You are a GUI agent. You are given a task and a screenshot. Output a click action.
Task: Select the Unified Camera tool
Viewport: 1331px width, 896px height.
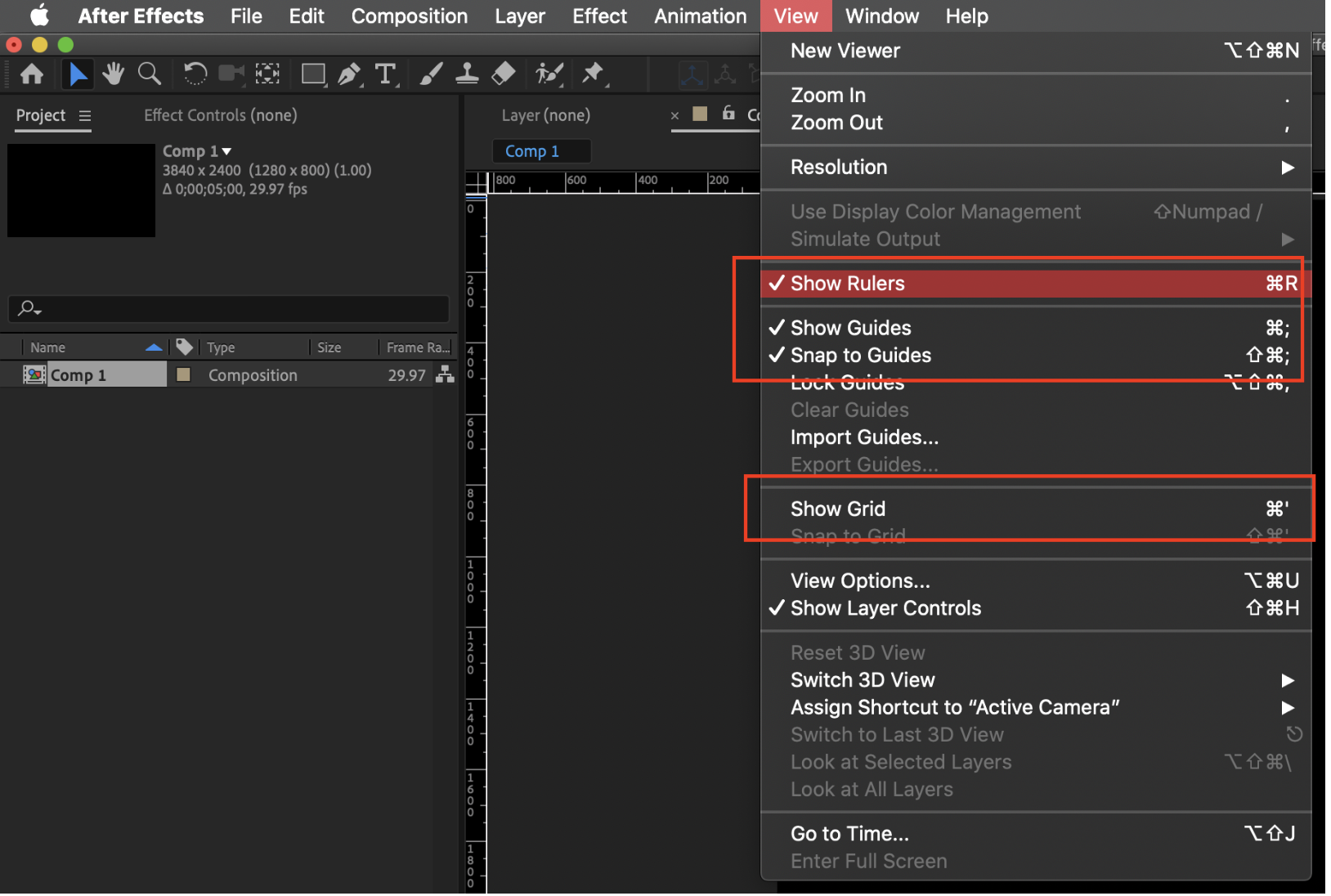pos(231,74)
